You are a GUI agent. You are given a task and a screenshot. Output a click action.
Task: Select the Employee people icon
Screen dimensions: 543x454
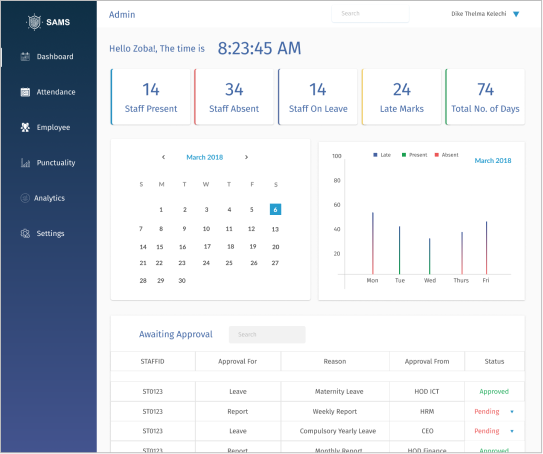click(x=25, y=127)
